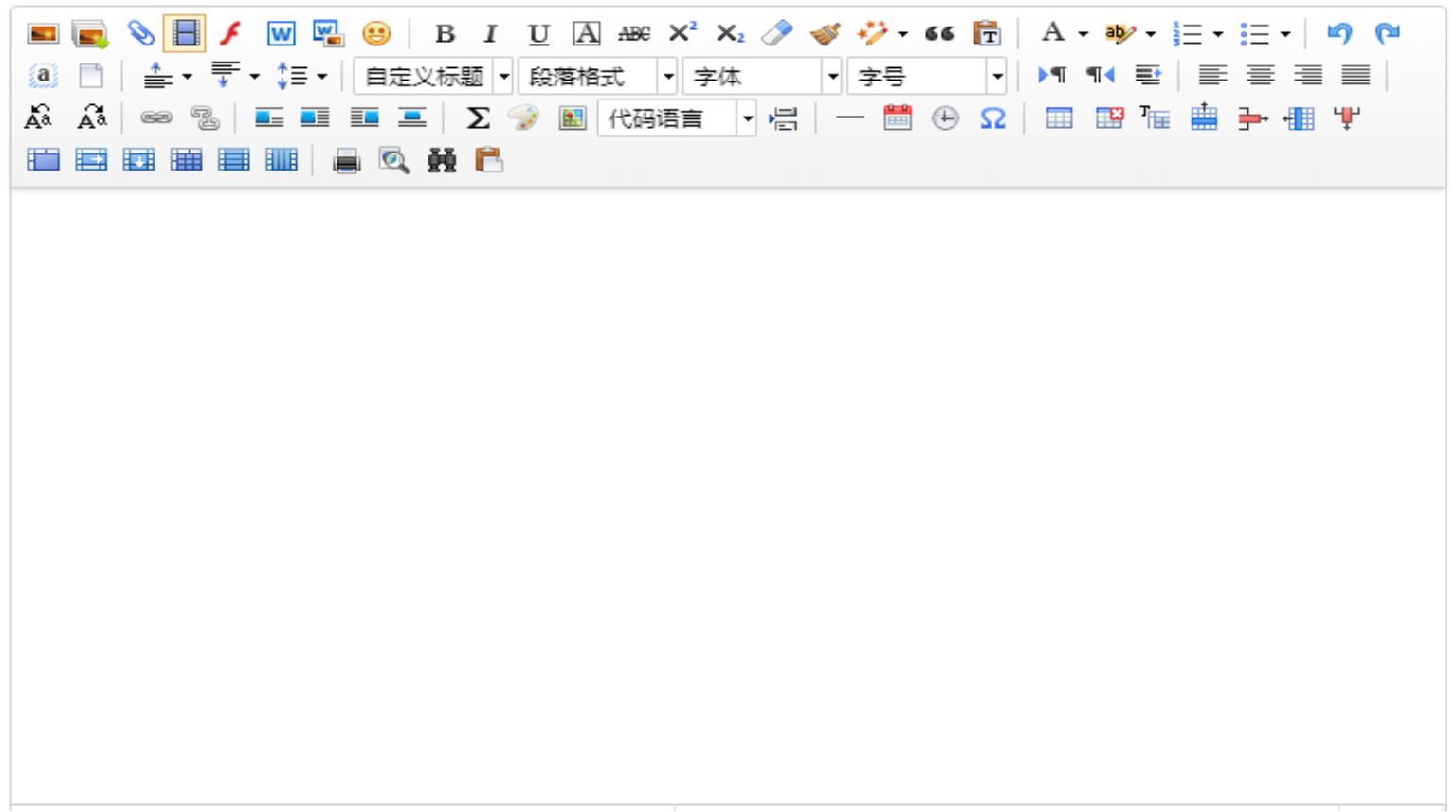The width and height of the screenshot is (1456, 812).
Task: Insert a hyperlink with the chain icon
Action: click(156, 118)
